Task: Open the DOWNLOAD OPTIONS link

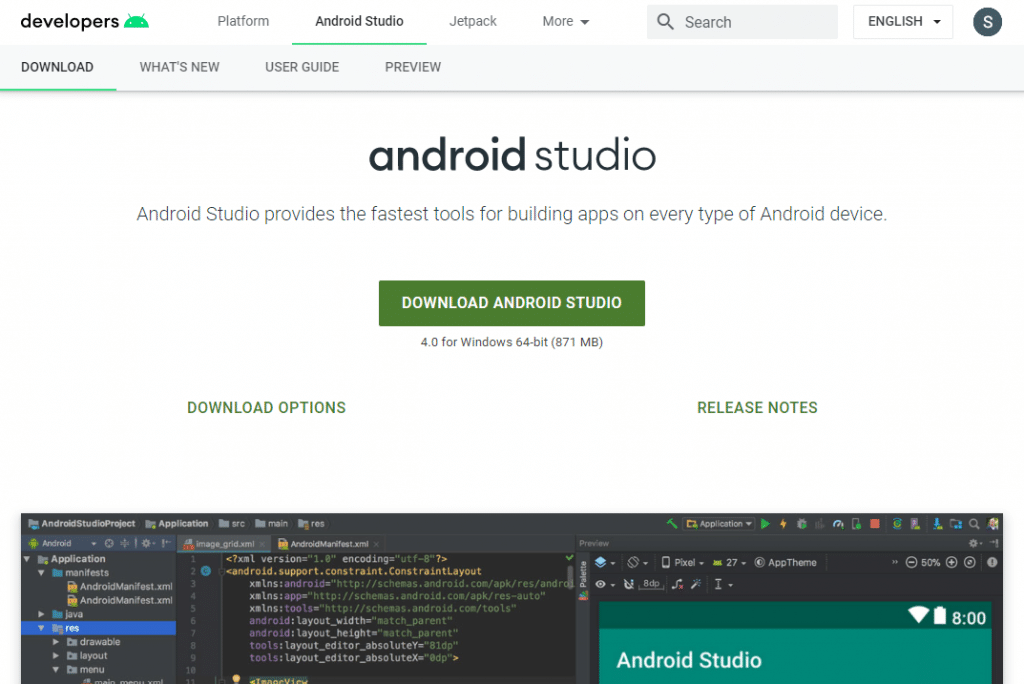Action: [266, 408]
